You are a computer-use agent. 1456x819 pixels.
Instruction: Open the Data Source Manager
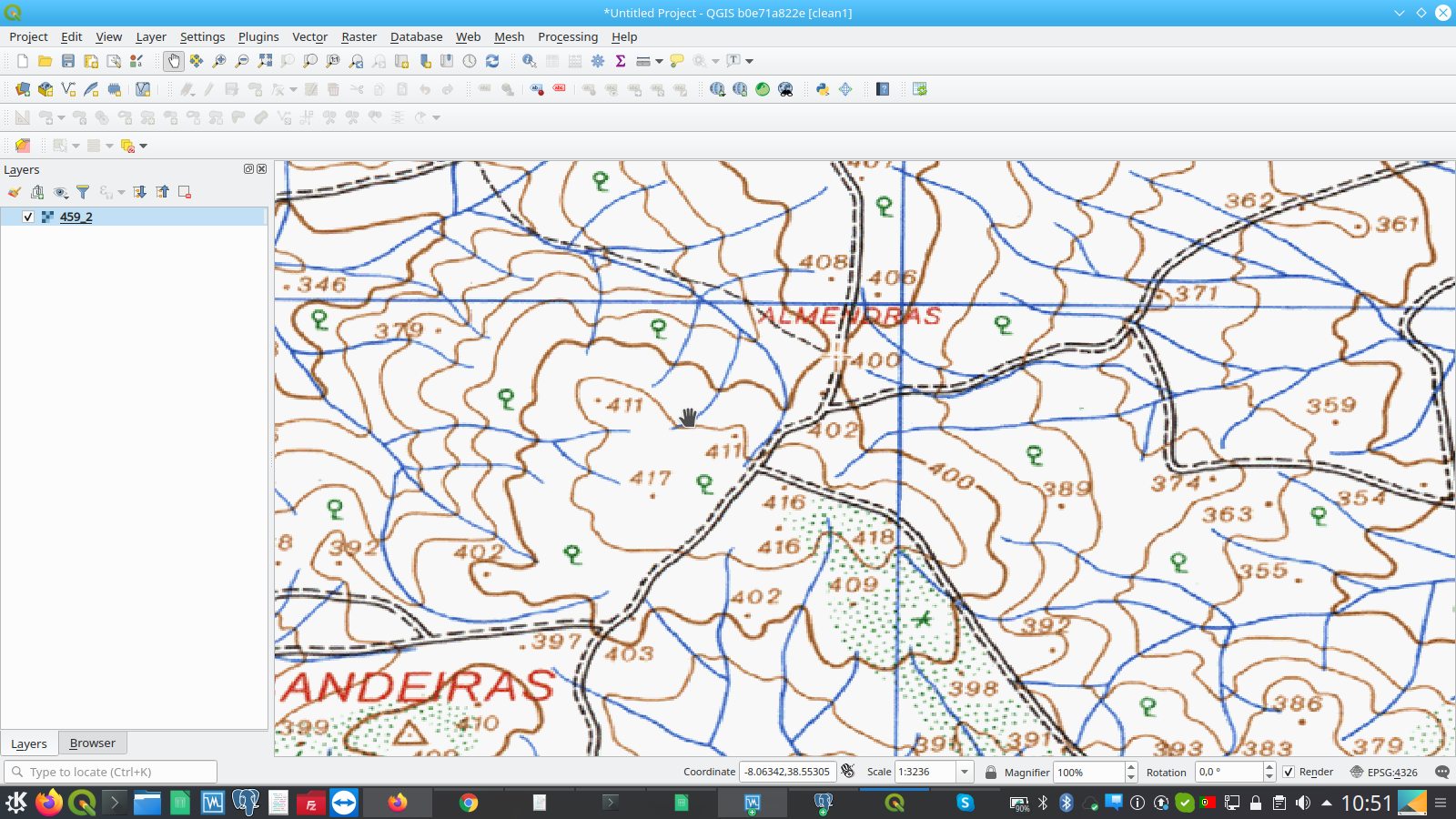point(22,89)
